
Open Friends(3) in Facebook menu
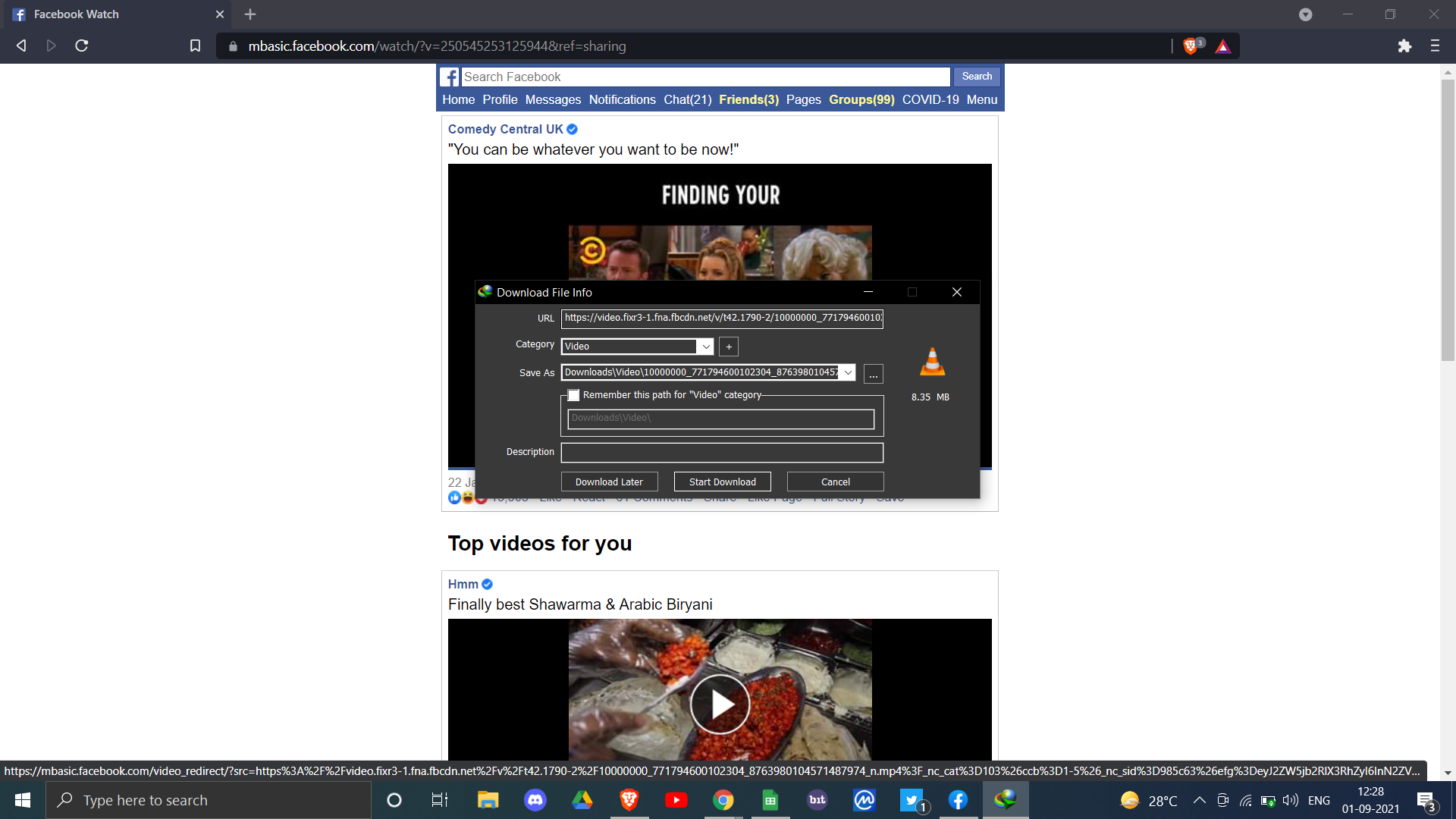pyautogui.click(x=749, y=100)
